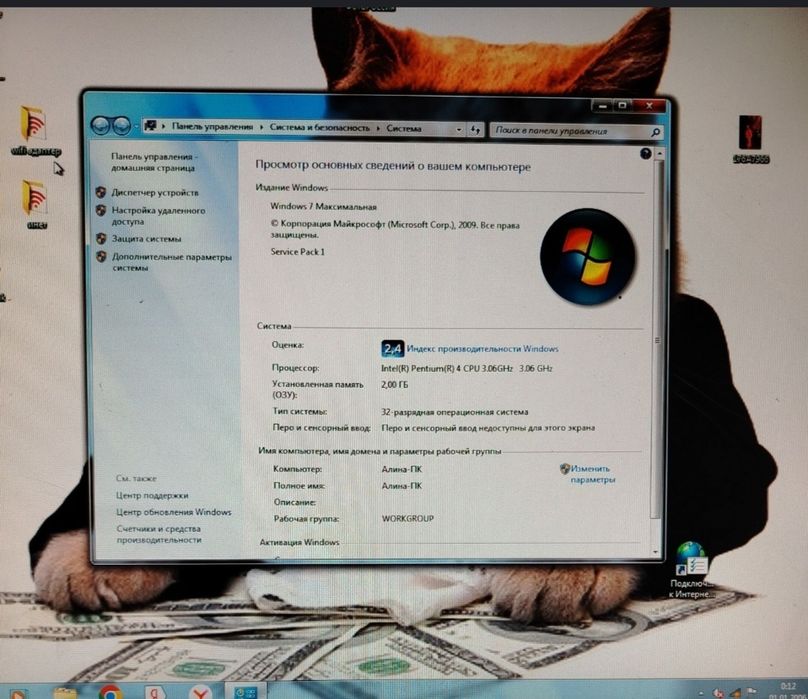
Task: Open address bar history dropdown arrow
Action: [x=459, y=130]
